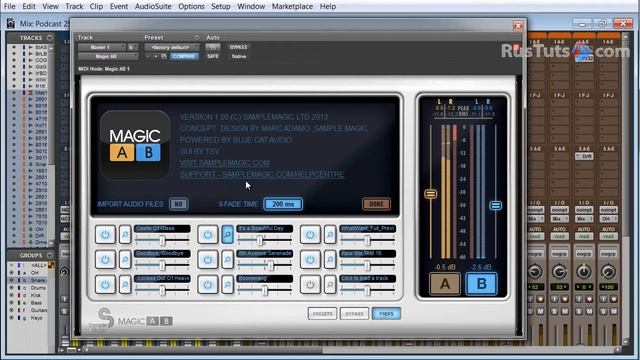This screenshot has height=360, width=640.
Task: Open the Groups list options menu
Action: pyautogui.click(x=50, y=255)
